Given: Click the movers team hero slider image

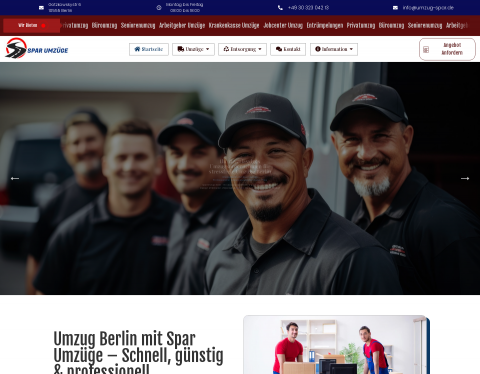Looking at the screenshot, I should click(x=240, y=178).
